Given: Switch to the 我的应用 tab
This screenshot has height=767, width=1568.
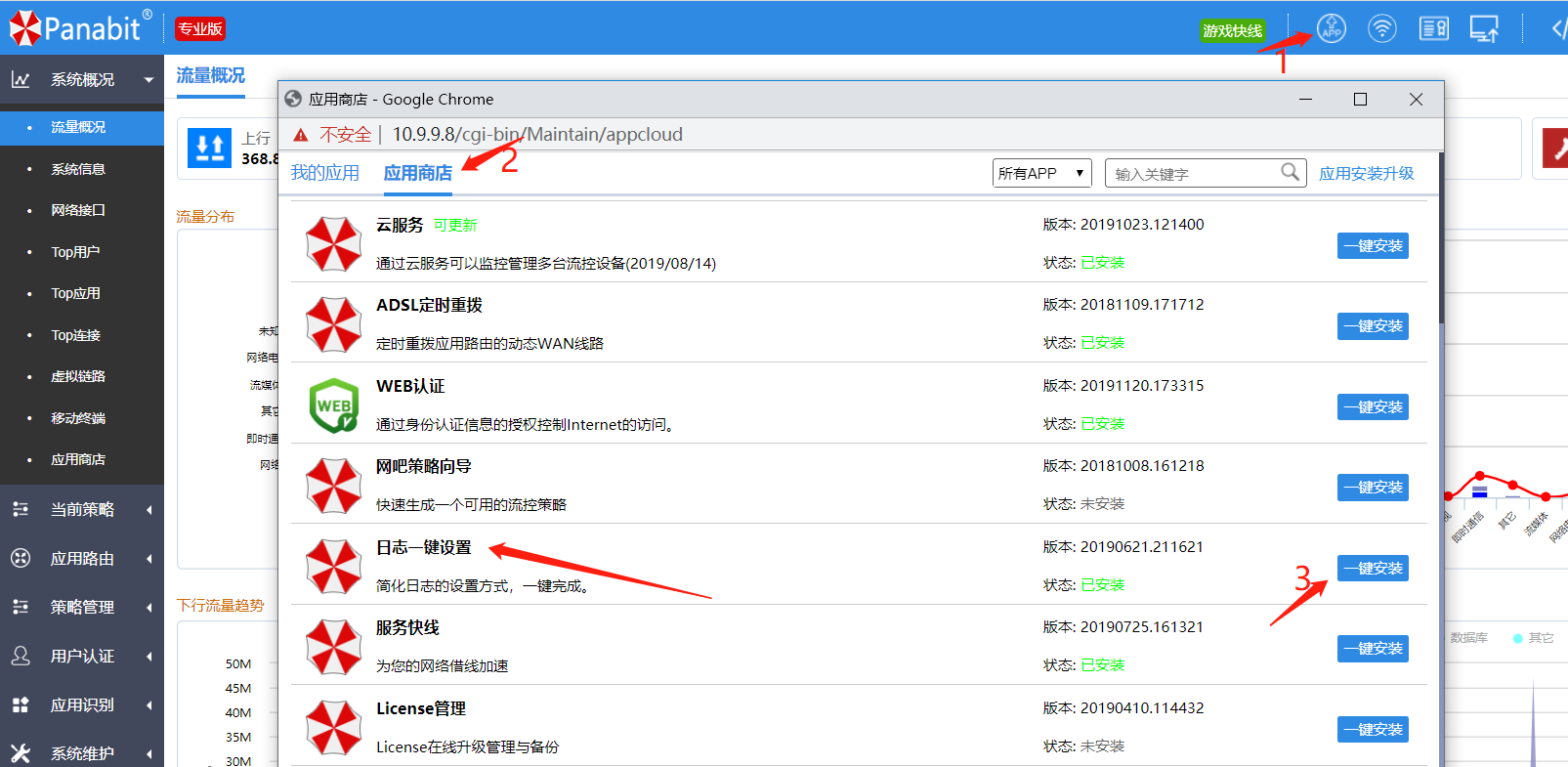Looking at the screenshot, I should pyautogui.click(x=324, y=173).
